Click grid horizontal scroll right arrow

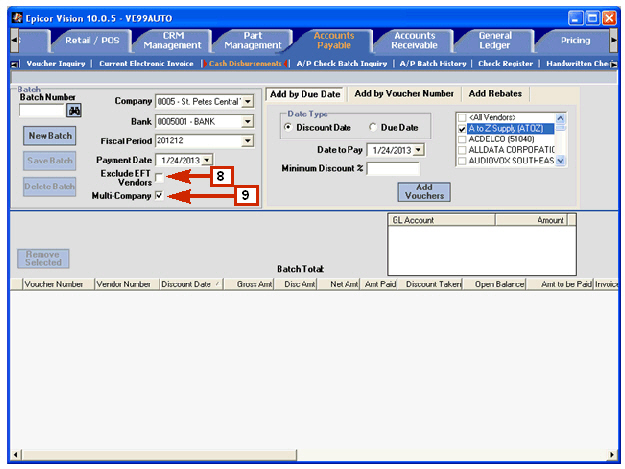click(612, 454)
